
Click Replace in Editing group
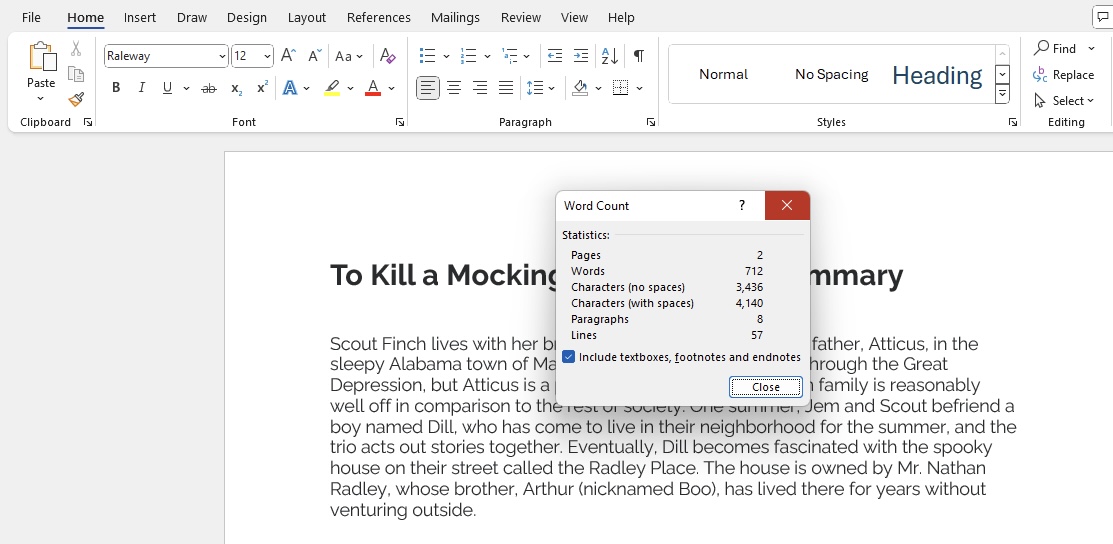pos(1064,75)
